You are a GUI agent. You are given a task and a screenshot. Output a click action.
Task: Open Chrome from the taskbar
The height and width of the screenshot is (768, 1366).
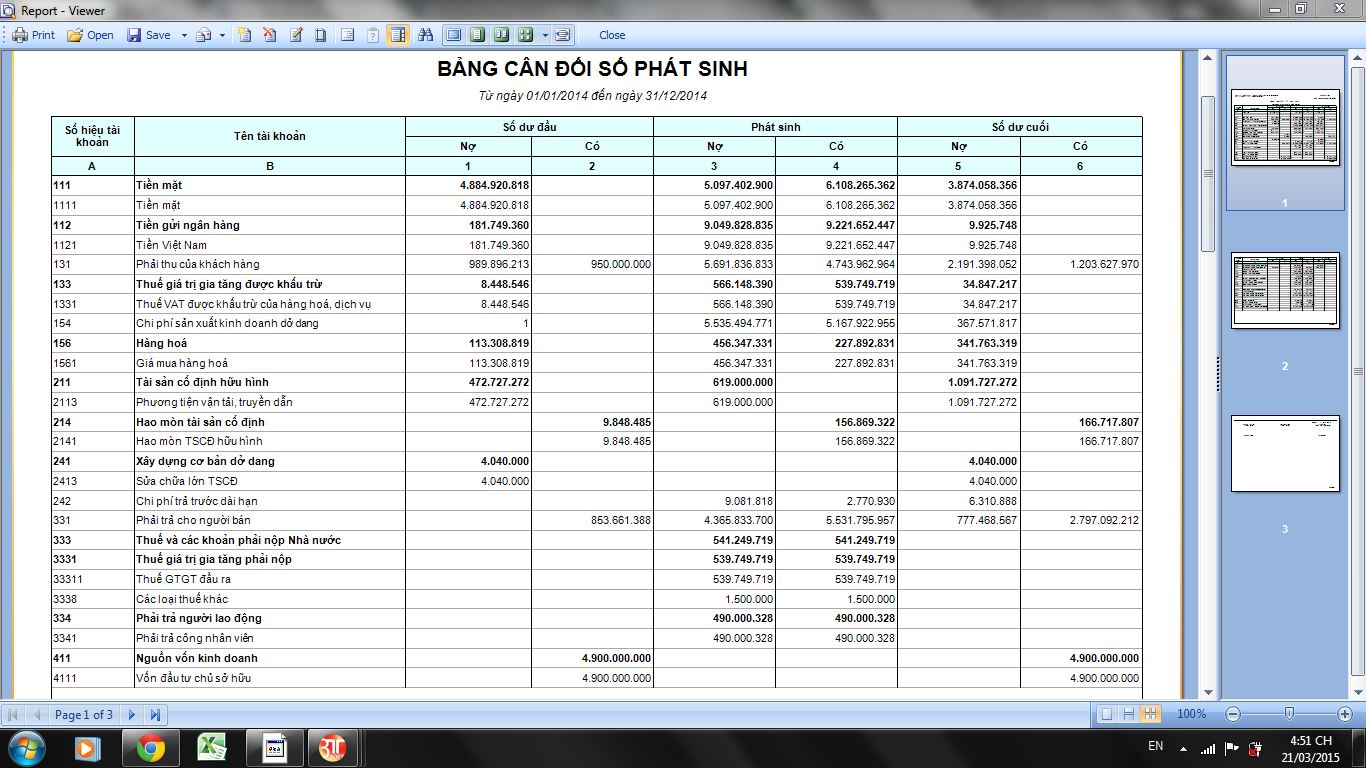pyautogui.click(x=151, y=747)
